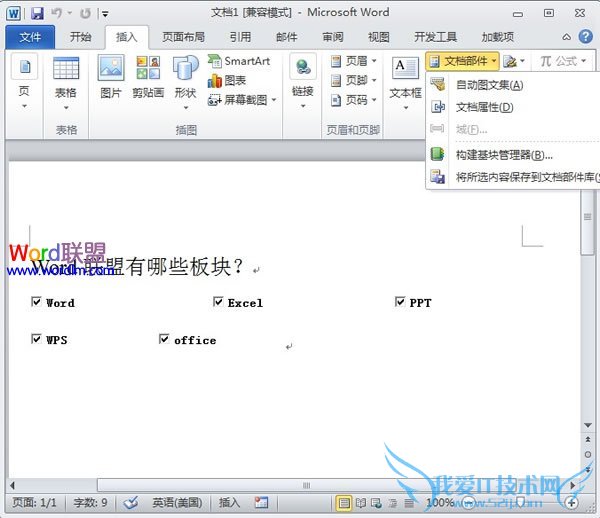Click the macro recording icon in status bar
Screen dimensions: 600x518
point(261,502)
